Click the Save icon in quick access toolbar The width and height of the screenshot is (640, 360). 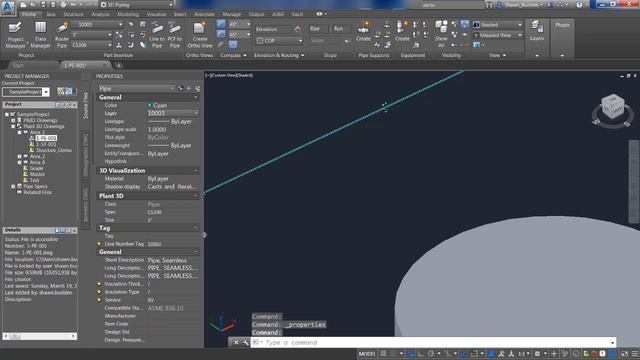[43, 4]
